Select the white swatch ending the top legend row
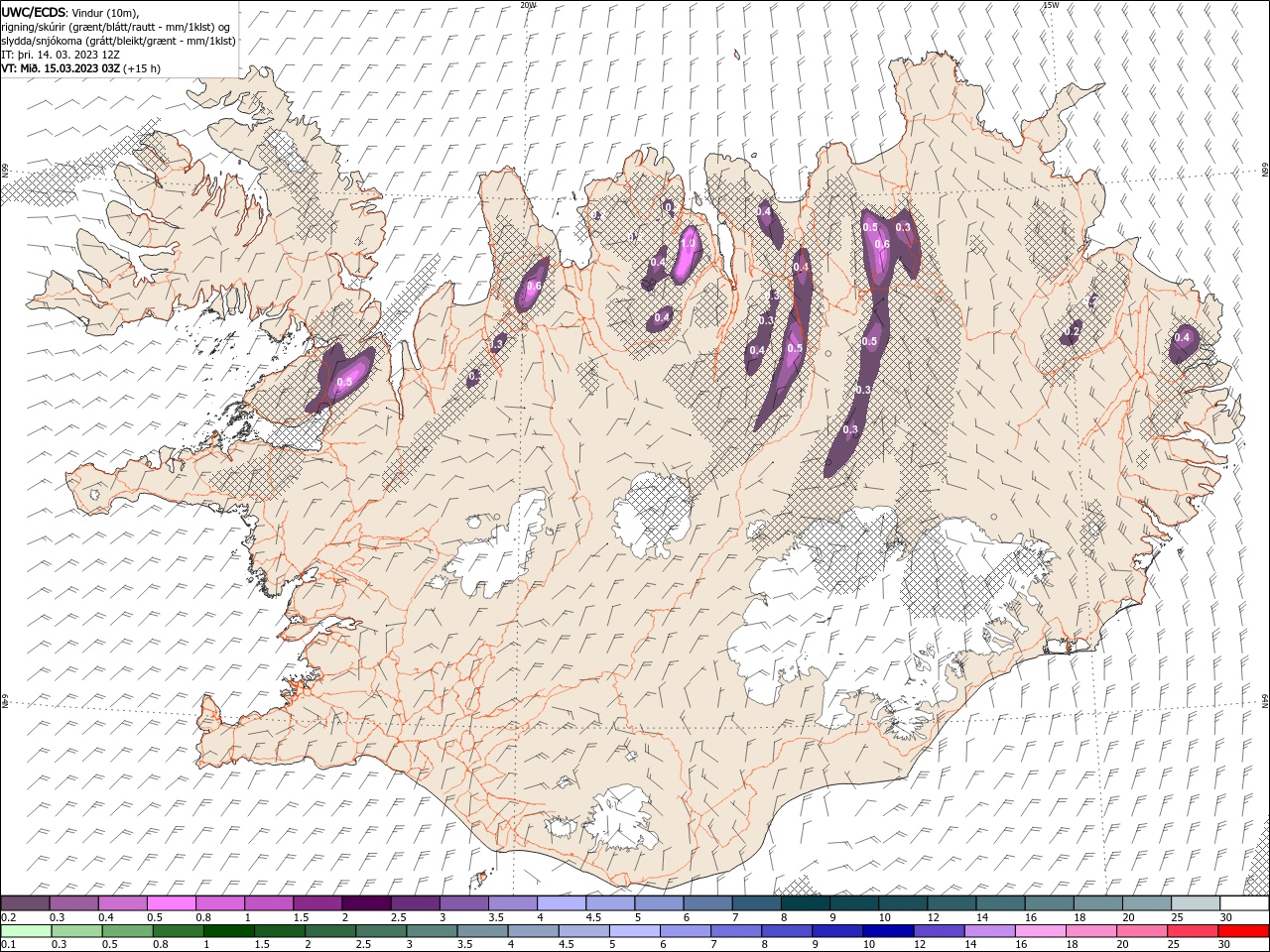 [x=1244, y=903]
